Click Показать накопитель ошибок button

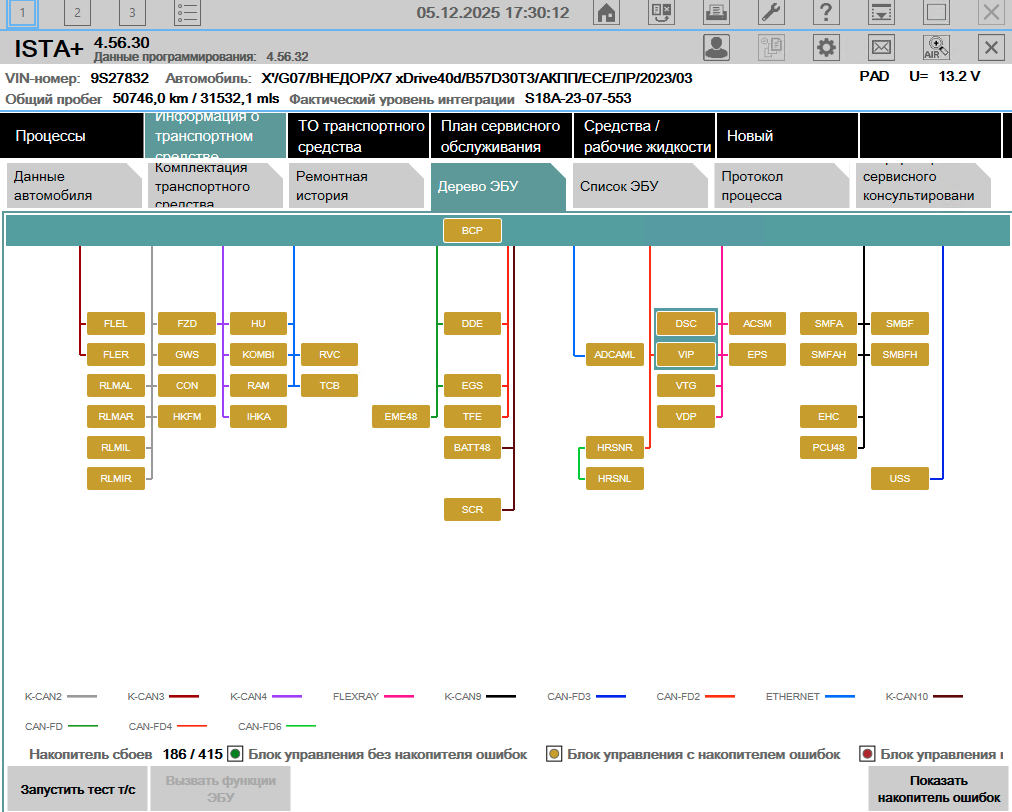click(x=939, y=789)
